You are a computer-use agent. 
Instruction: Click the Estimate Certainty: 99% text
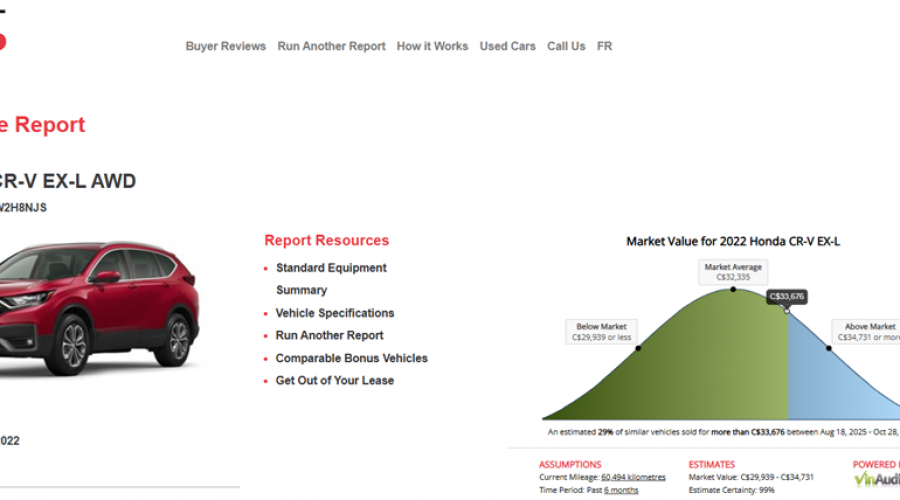[x=731, y=490]
